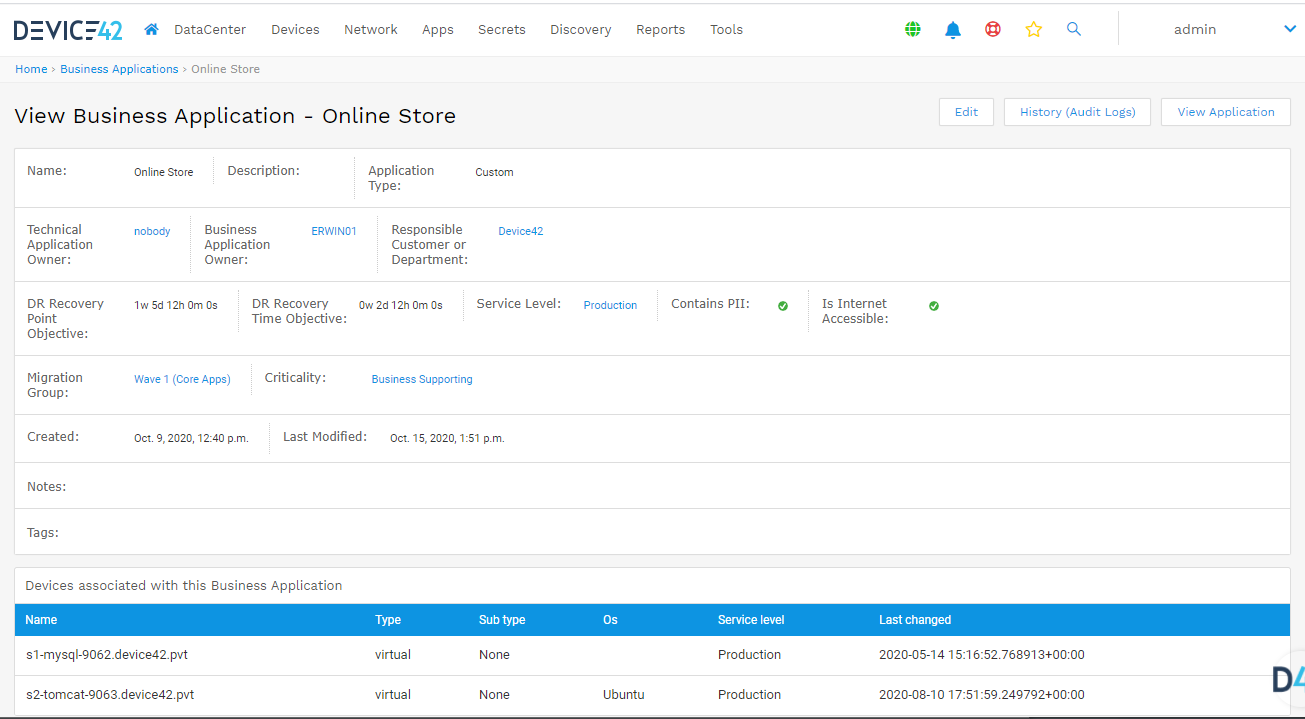Open the Devices menu
This screenshot has height=719, width=1305.
[x=295, y=30]
